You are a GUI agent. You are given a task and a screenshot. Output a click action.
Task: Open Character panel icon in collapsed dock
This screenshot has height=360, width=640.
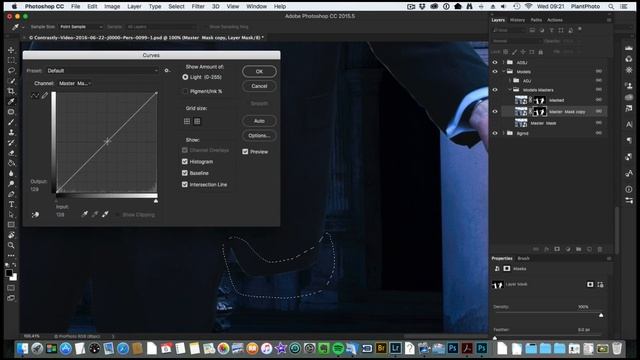tap(629, 124)
